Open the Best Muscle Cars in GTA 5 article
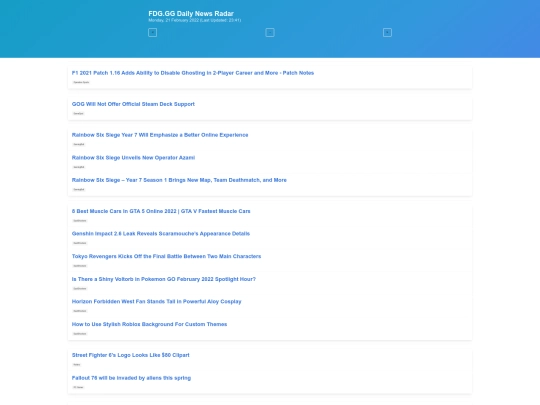This screenshot has height=405, width=540. coord(161,211)
